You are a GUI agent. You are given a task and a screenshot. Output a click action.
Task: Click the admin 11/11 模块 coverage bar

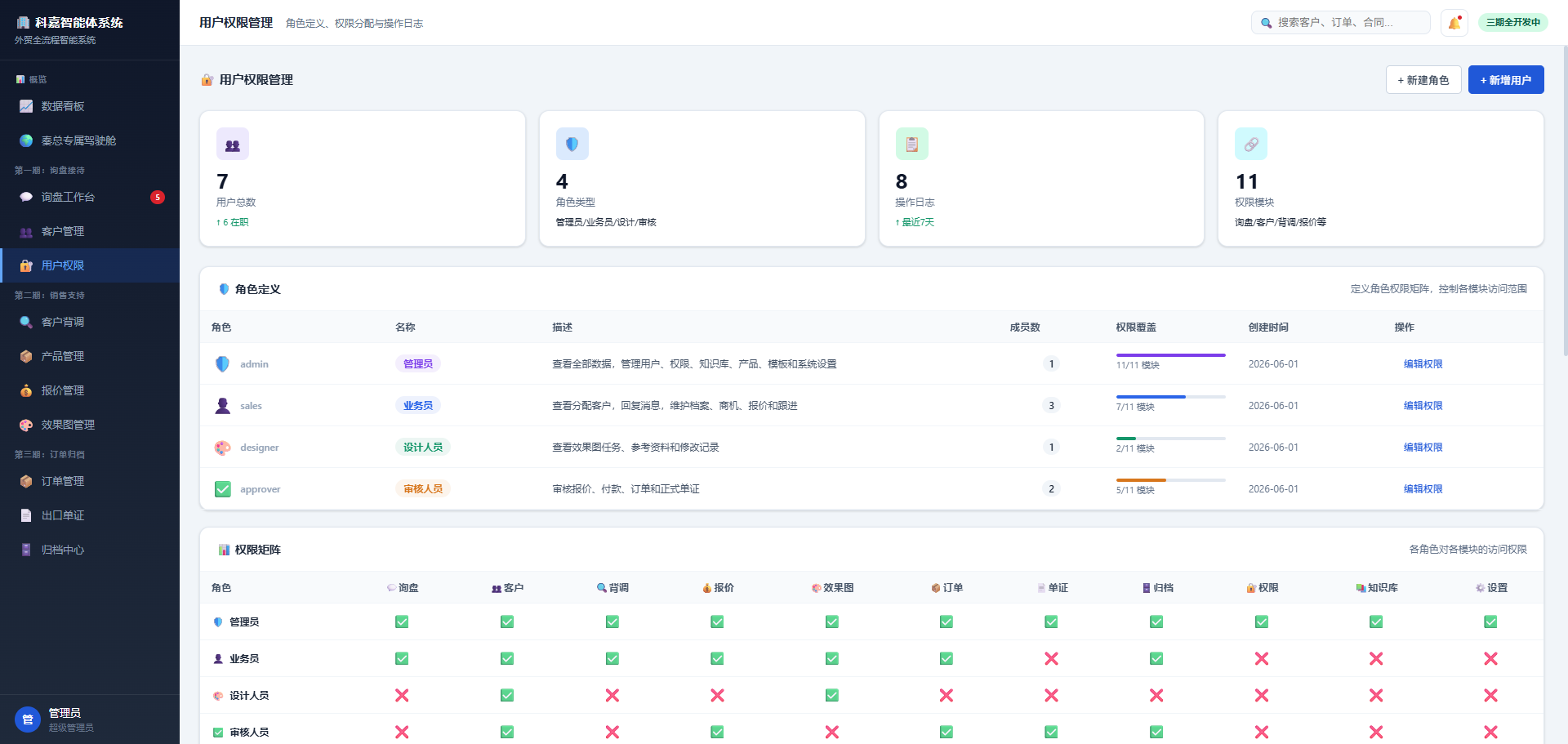click(1171, 355)
